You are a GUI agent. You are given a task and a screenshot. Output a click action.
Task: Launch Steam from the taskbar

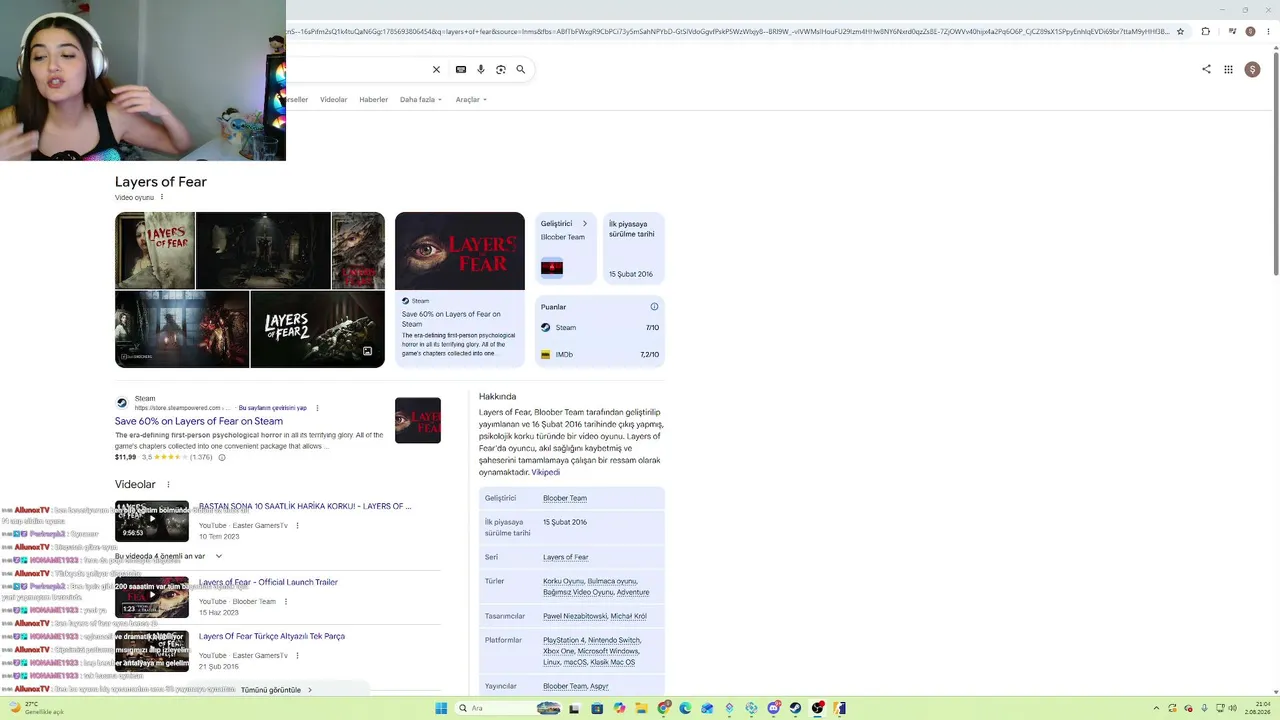(795, 708)
